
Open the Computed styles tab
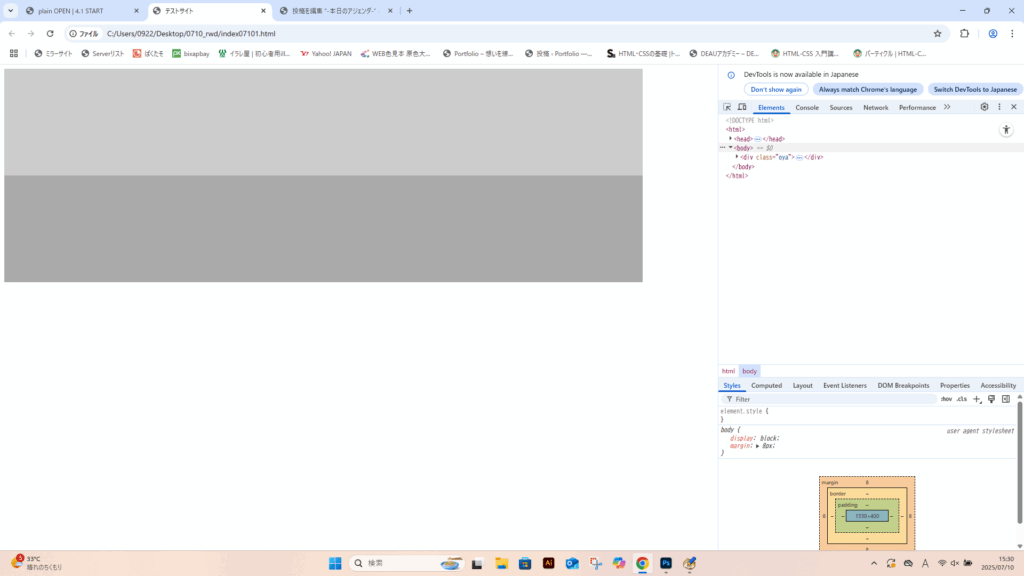coord(766,385)
